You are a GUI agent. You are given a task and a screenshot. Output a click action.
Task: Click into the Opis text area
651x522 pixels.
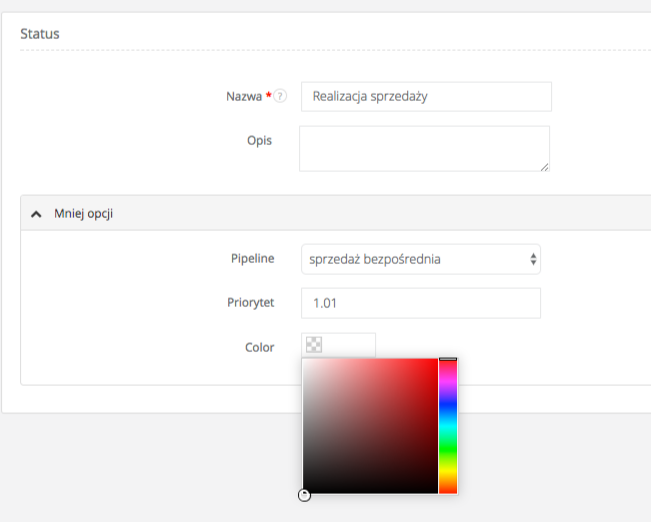pos(424,148)
